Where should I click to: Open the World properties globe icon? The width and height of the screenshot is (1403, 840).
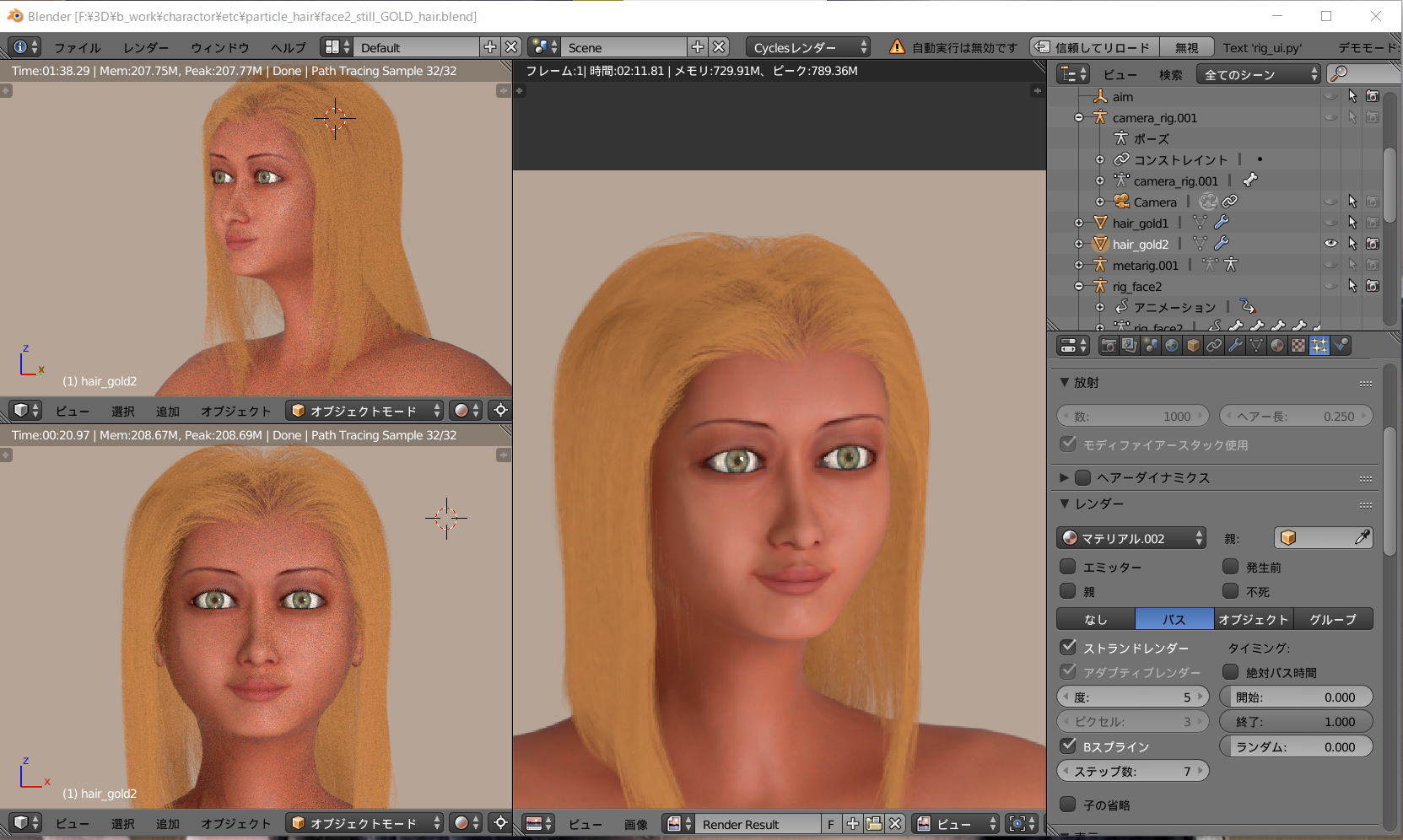[1172, 345]
